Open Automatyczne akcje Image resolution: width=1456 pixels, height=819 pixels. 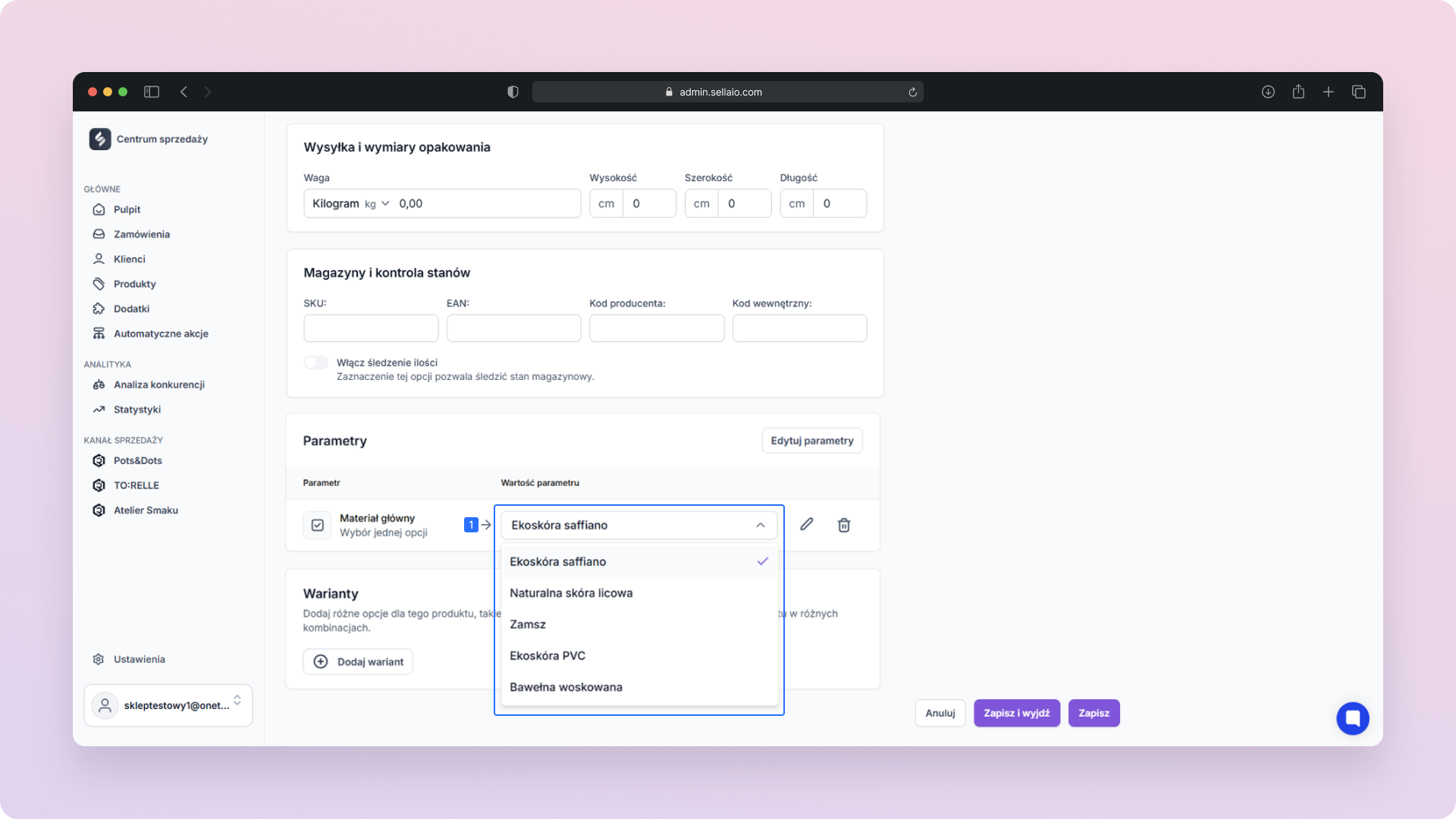[x=161, y=334]
